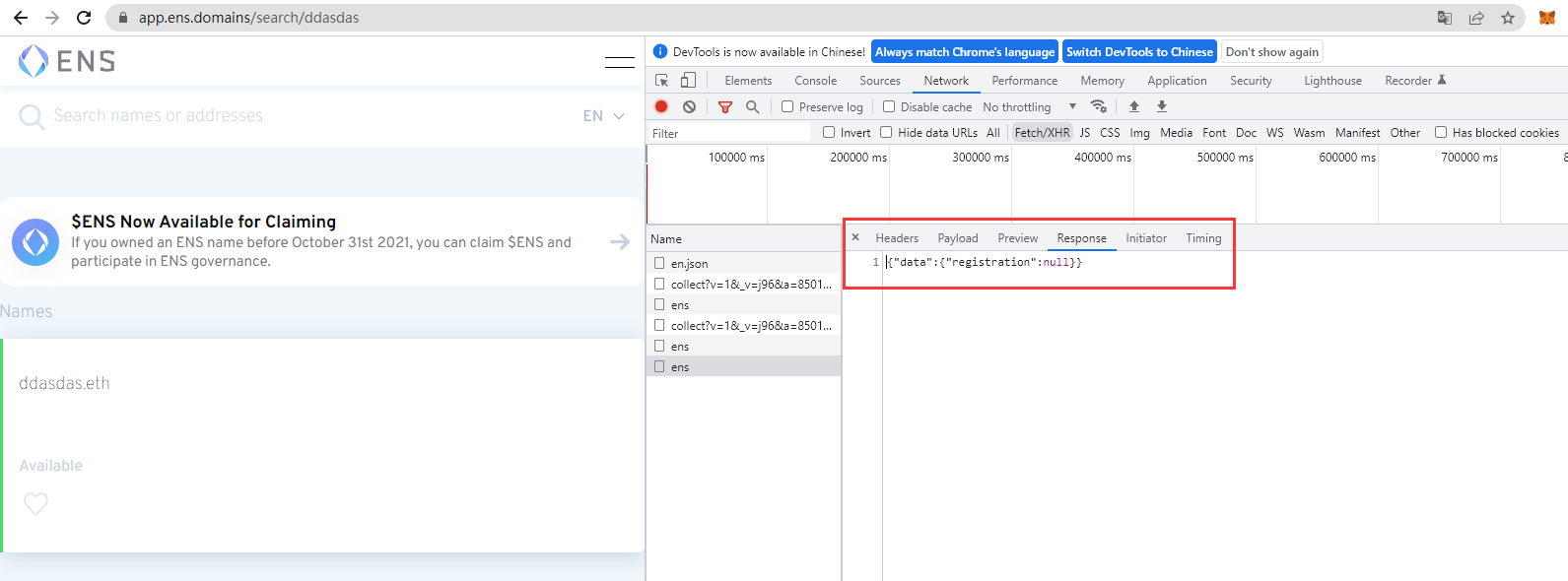The width and height of the screenshot is (1568, 581).
Task: Check Has blocked cookies
Action: coord(1441,132)
